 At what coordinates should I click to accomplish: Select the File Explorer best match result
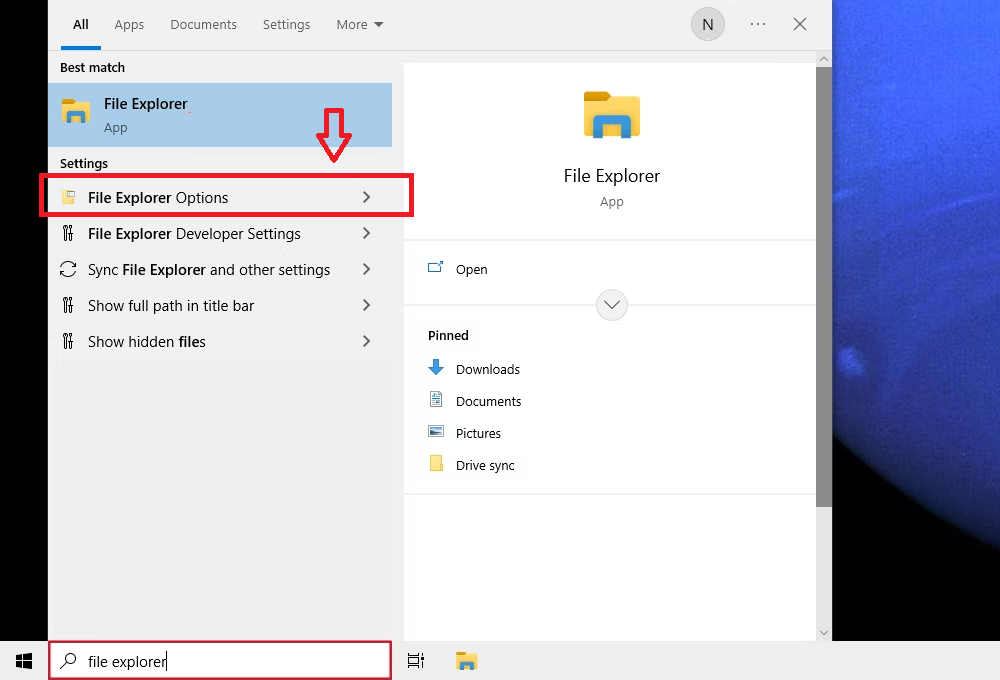220,115
